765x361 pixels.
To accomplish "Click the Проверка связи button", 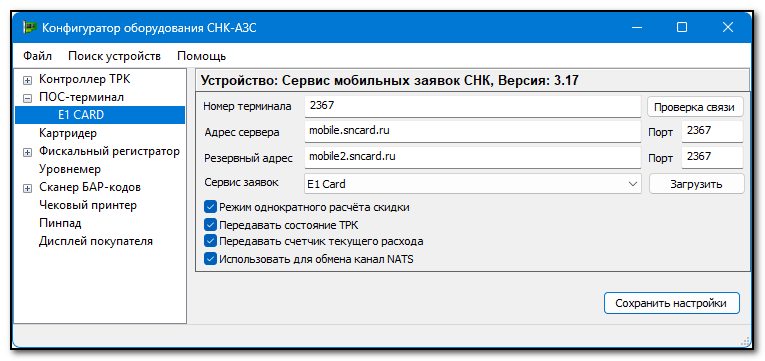I will pos(695,107).
